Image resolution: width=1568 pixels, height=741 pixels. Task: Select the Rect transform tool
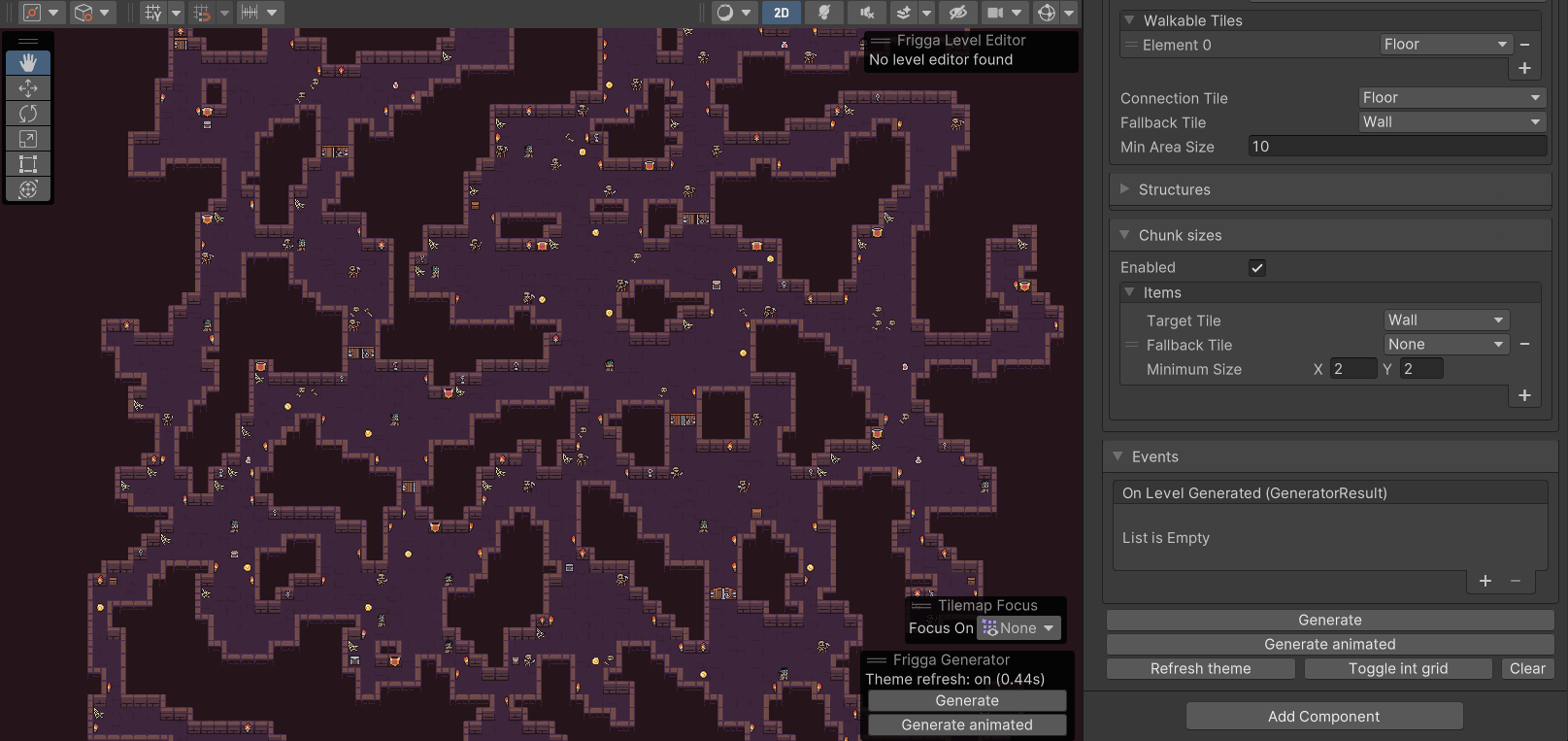28,164
